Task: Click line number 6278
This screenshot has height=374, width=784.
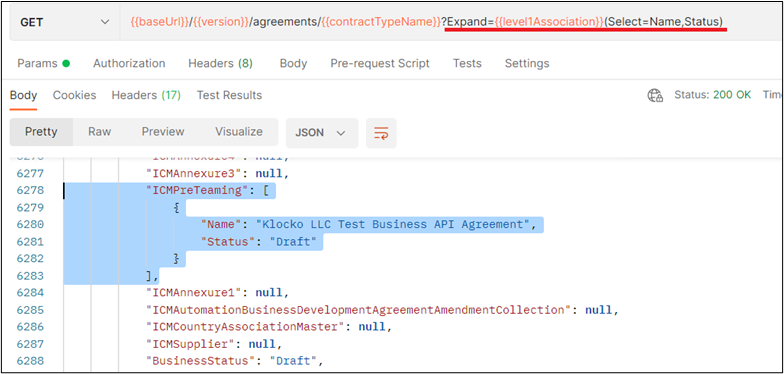Action: point(30,190)
